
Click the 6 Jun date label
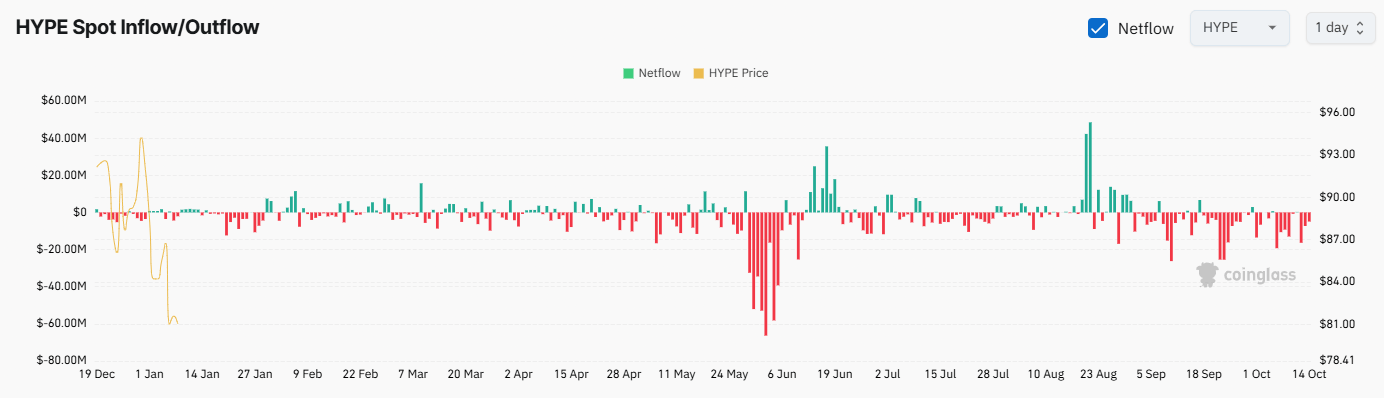782,374
